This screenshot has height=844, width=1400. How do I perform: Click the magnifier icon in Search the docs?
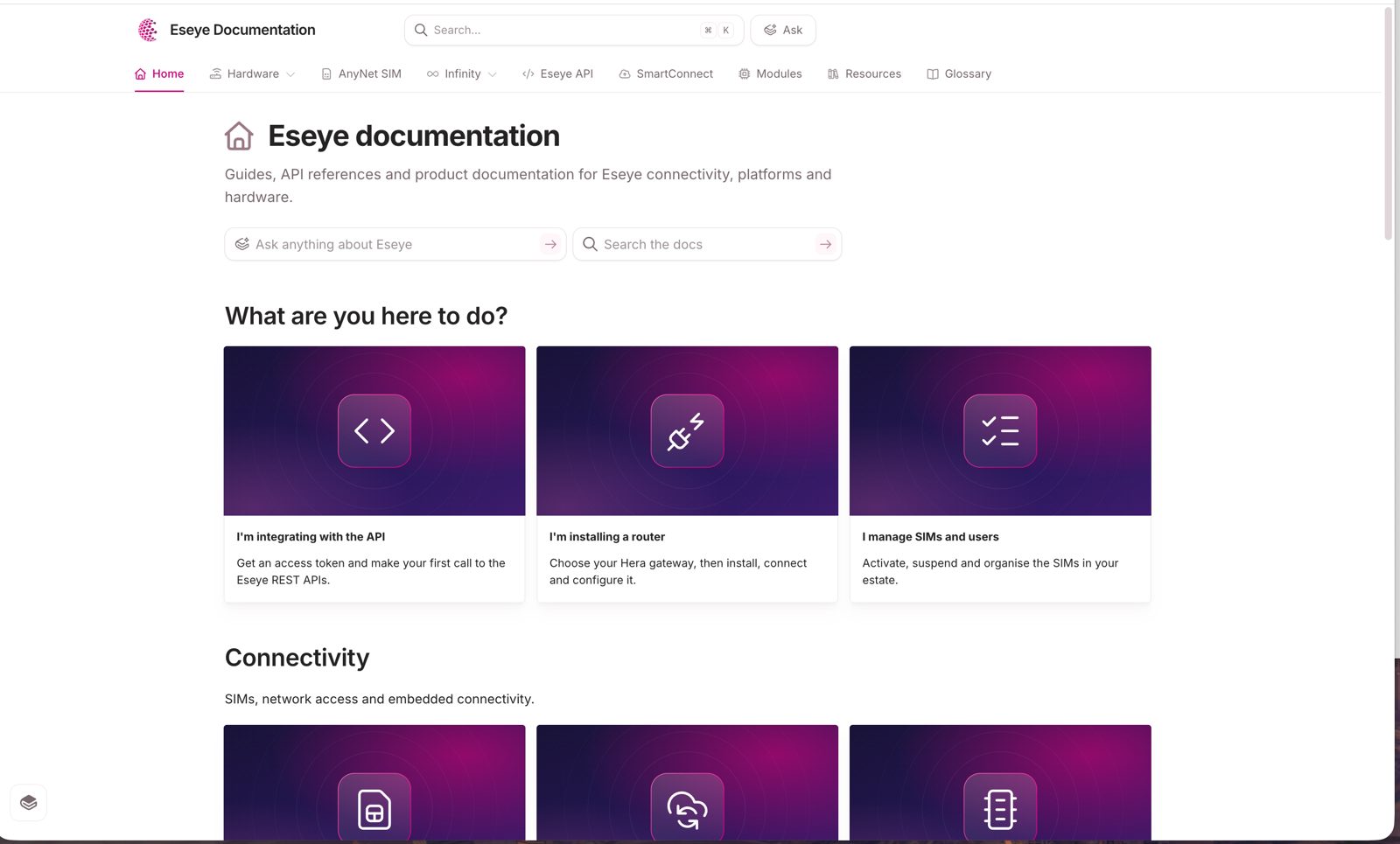590,244
